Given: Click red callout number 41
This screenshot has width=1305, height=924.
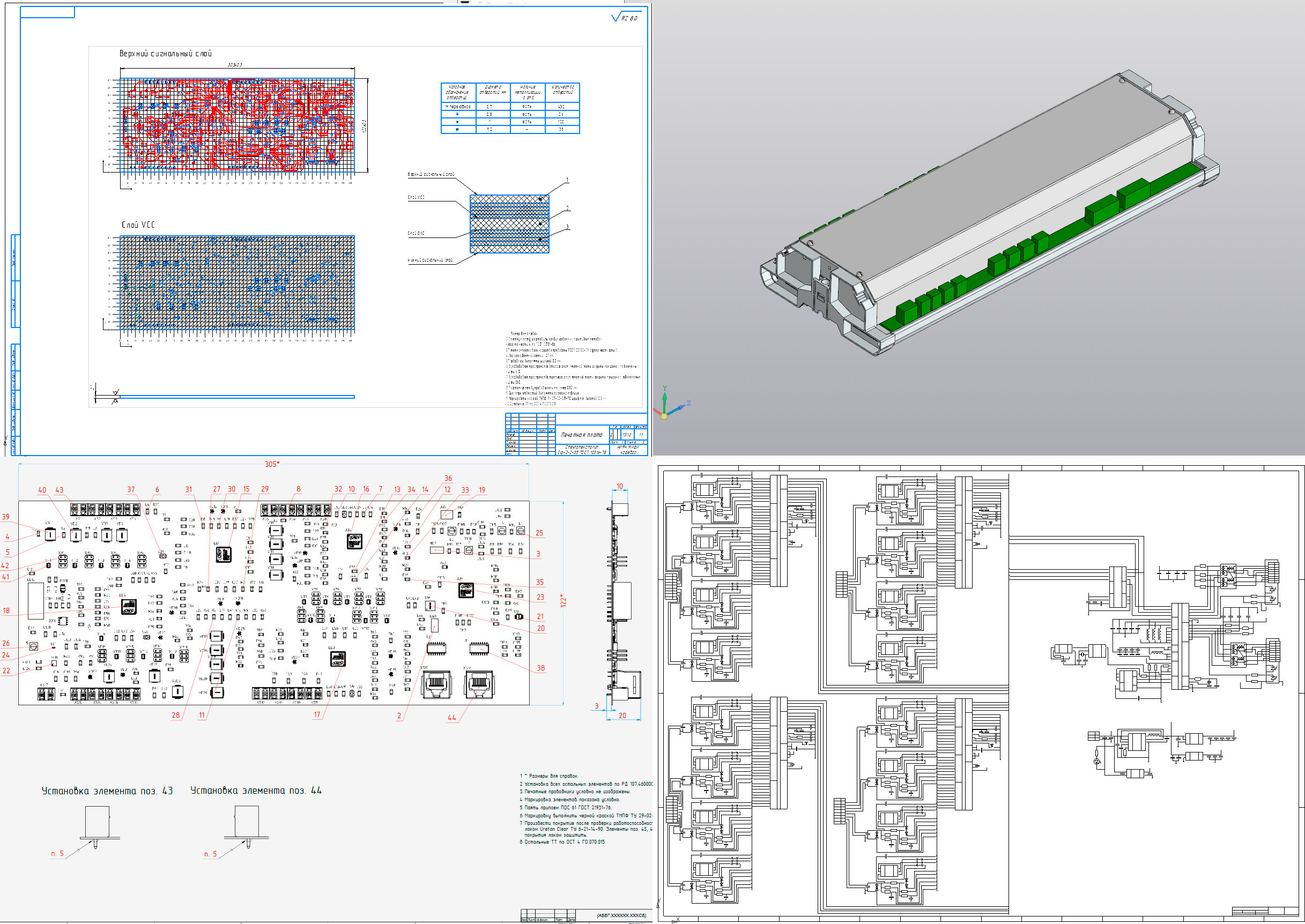Looking at the screenshot, I should (6, 577).
